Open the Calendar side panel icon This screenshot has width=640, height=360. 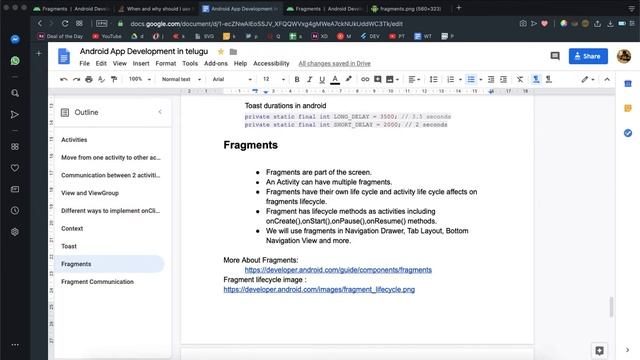(628, 84)
